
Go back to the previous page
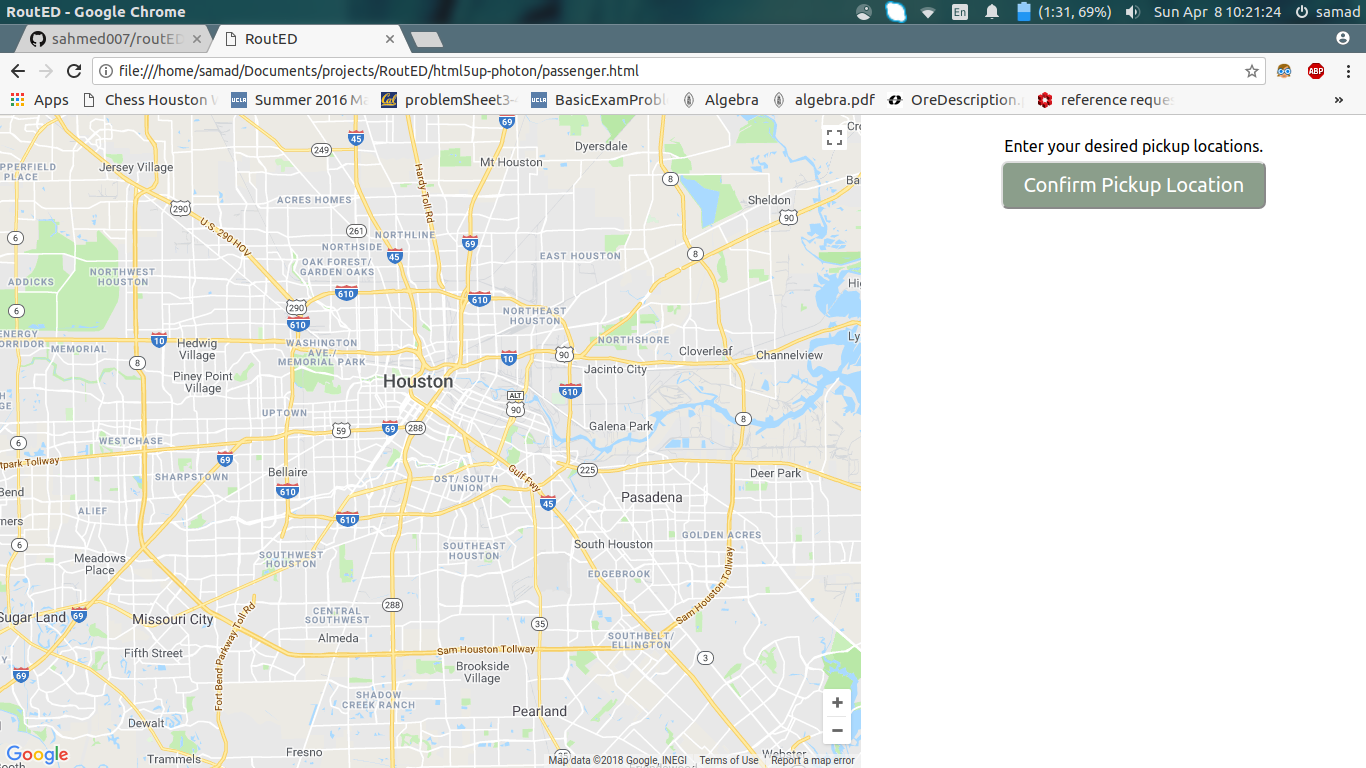pyautogui.click(x=18, y=71)
